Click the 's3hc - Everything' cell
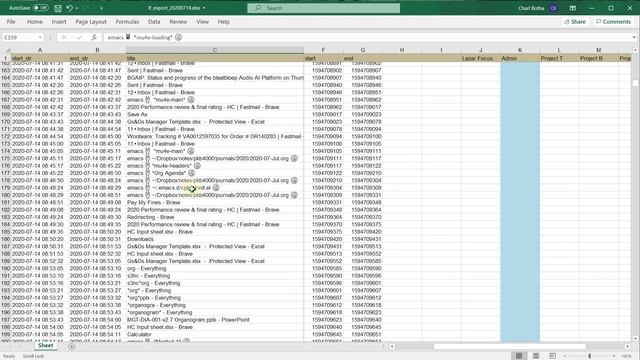This screenshot has height=360, width=640. pos(215,276)
